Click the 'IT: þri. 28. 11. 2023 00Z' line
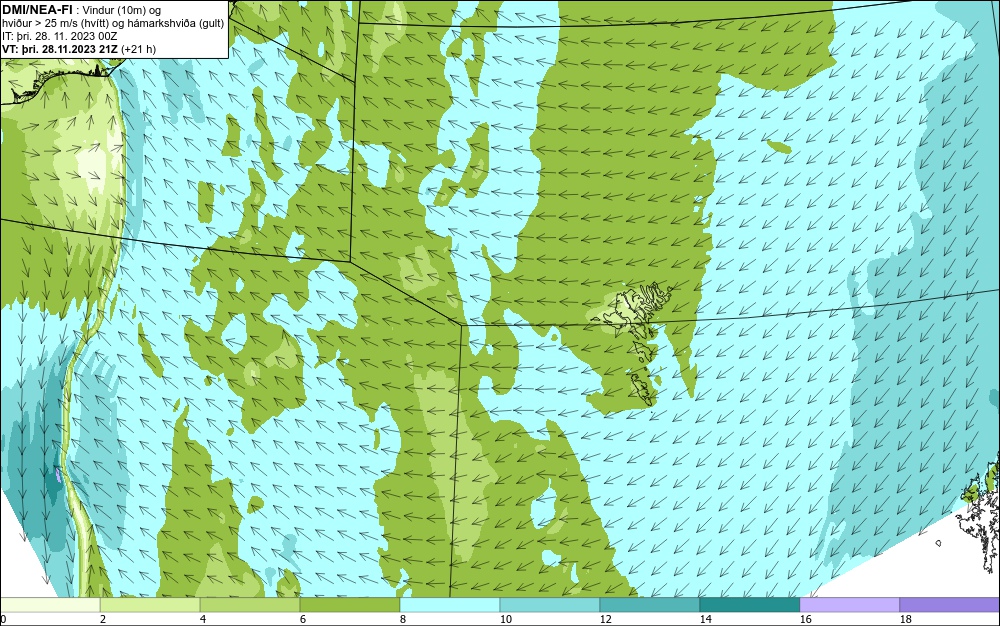Viewport: 1000px width, 626px height. click(59, 36)
